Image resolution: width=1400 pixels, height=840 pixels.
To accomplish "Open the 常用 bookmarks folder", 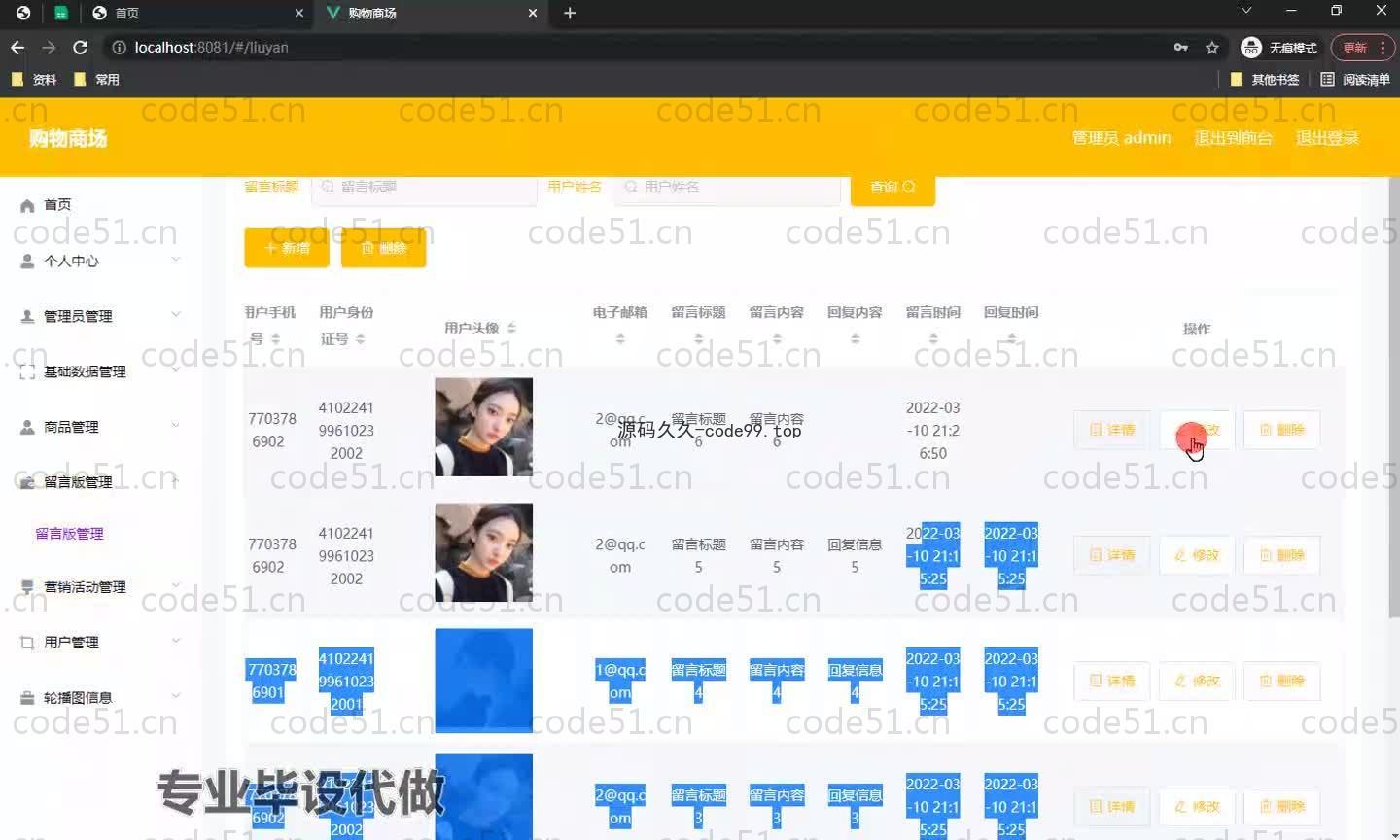I will (x=96, y=79).
